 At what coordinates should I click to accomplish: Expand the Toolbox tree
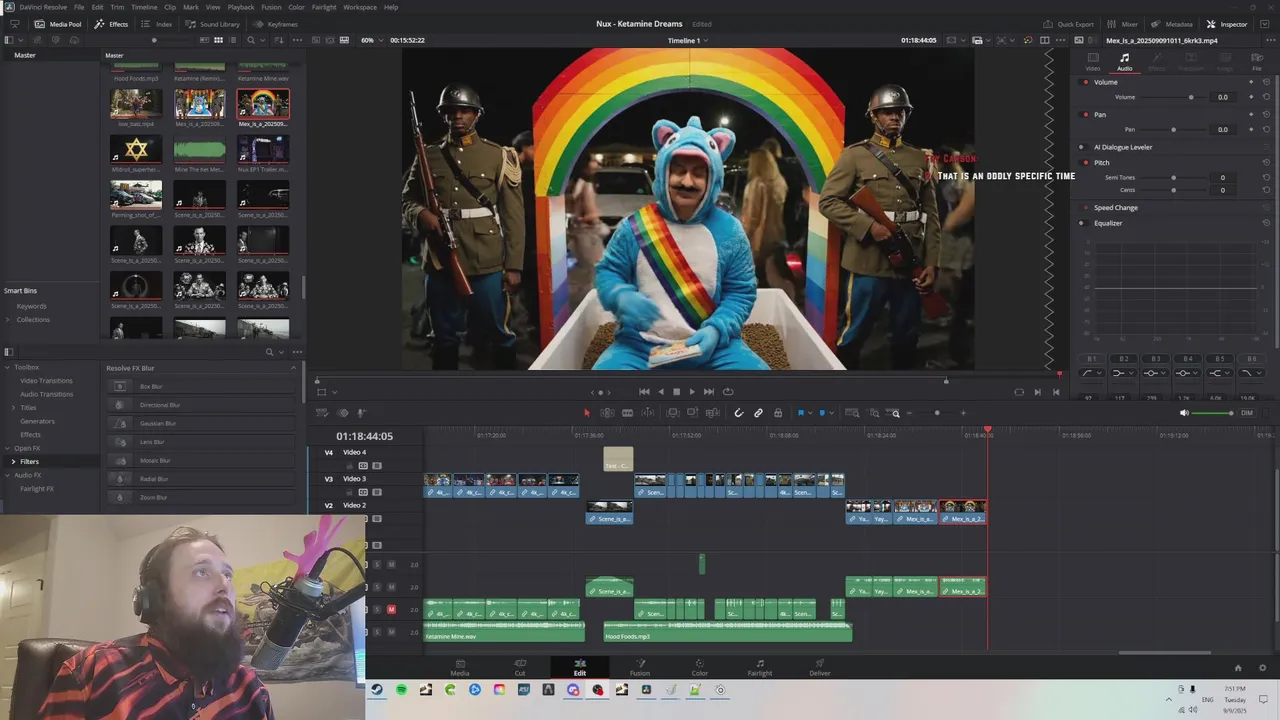[8, 367]
